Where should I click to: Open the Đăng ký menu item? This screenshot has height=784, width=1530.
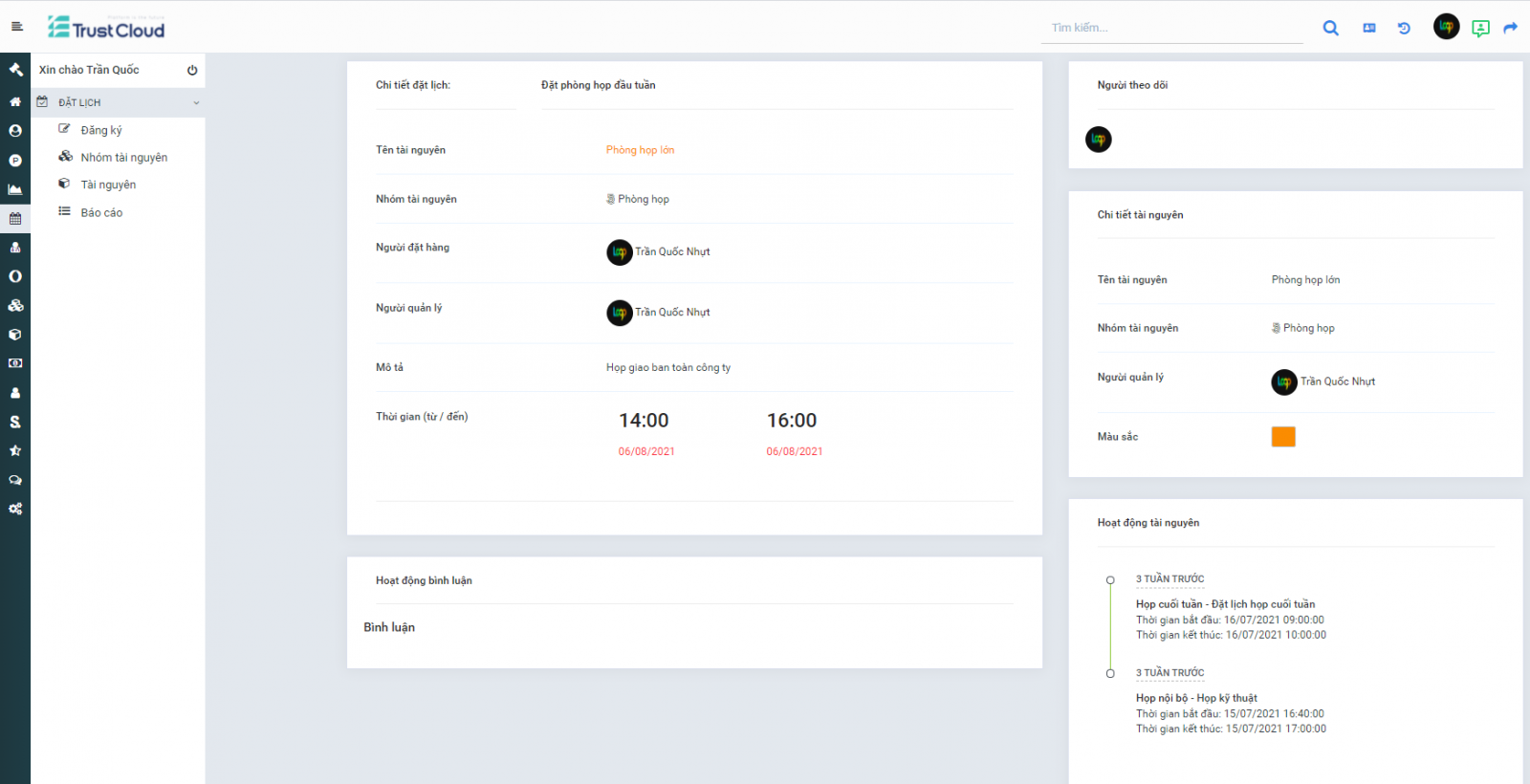(x=101, y=130)
